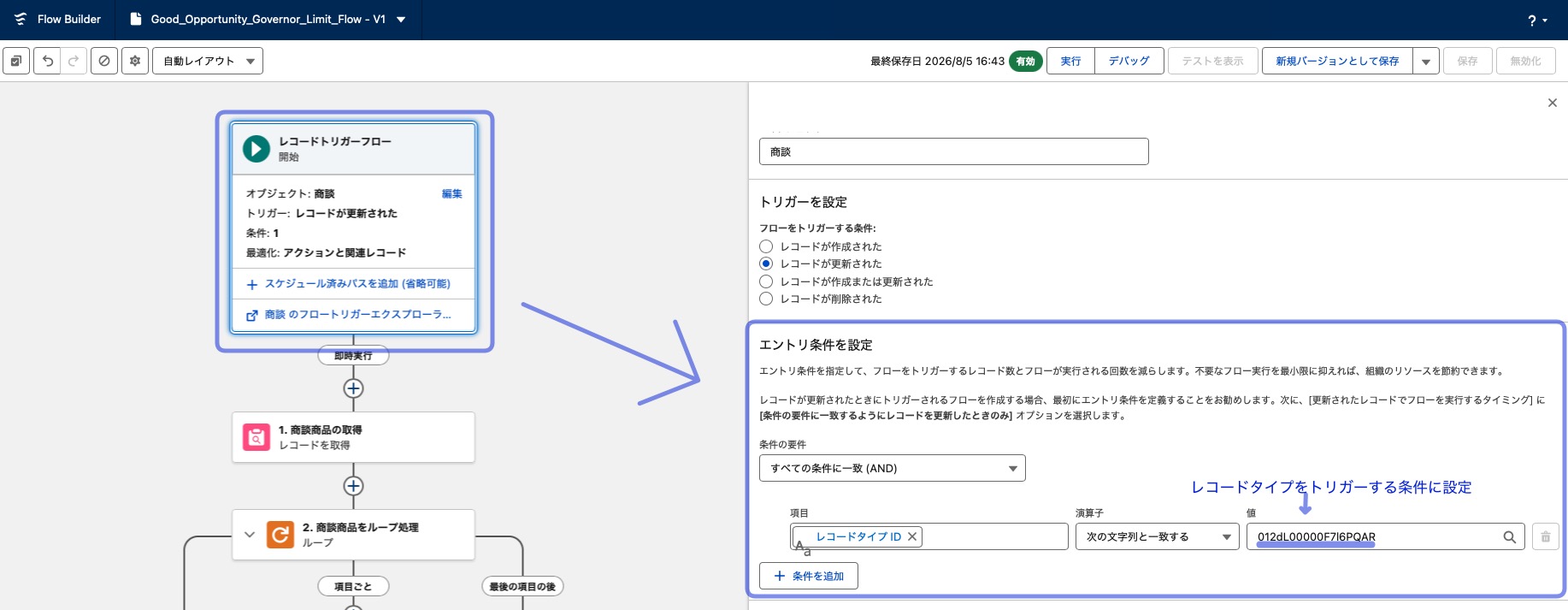Open the 自動レイアウト layout dropdown

(x=208, y=61)
